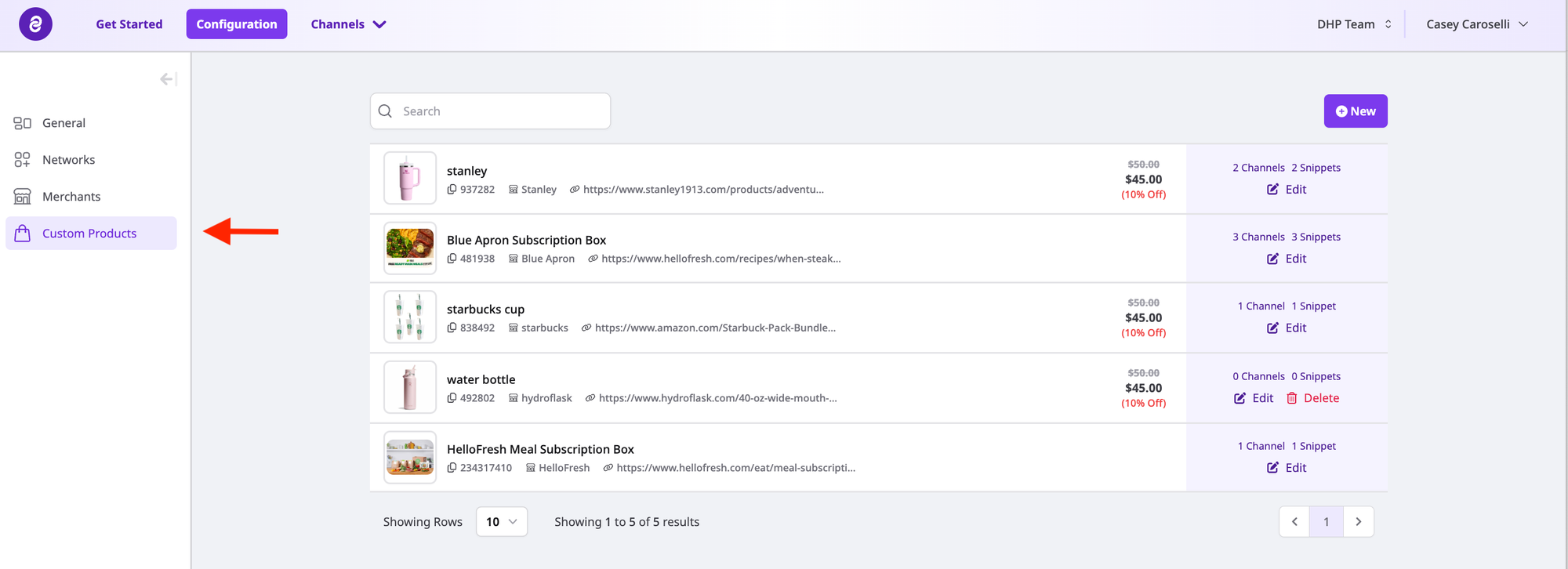
Task: Click the New product button
Action: [1355, 111]
